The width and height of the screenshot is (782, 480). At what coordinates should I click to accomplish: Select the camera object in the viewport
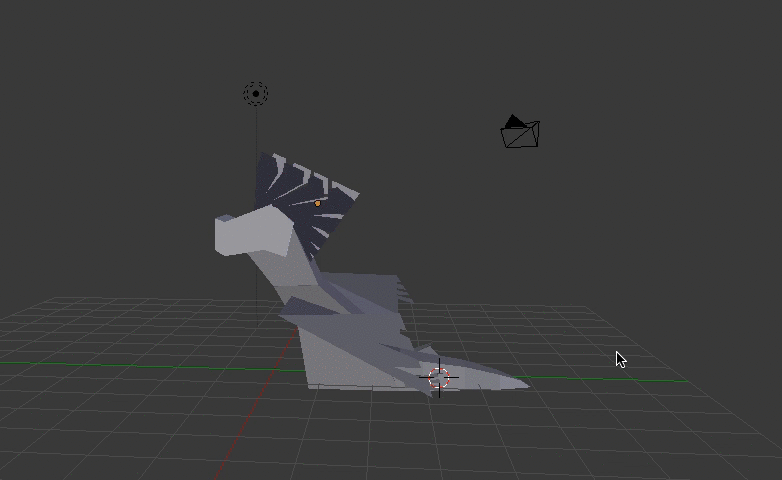point(520,131)
